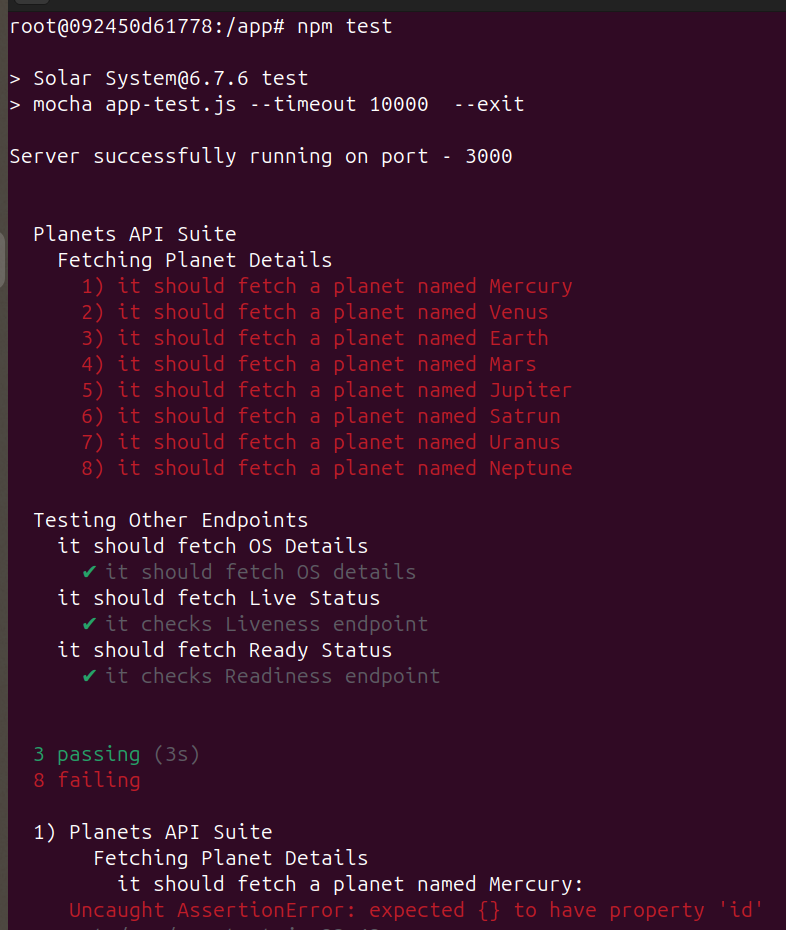
Task: Click the "8 failing" summary text
Action: [87, 780]
